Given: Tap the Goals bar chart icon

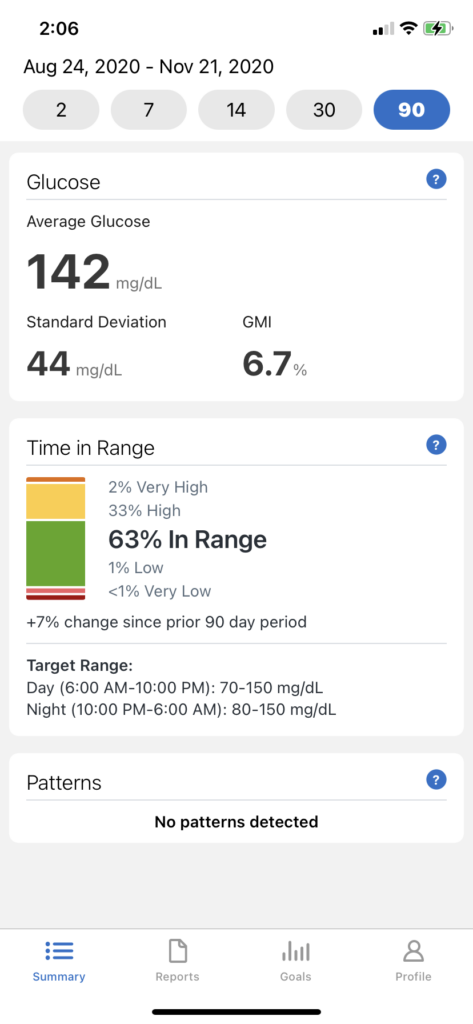Looking at the screenshot, I should [295, 952].
